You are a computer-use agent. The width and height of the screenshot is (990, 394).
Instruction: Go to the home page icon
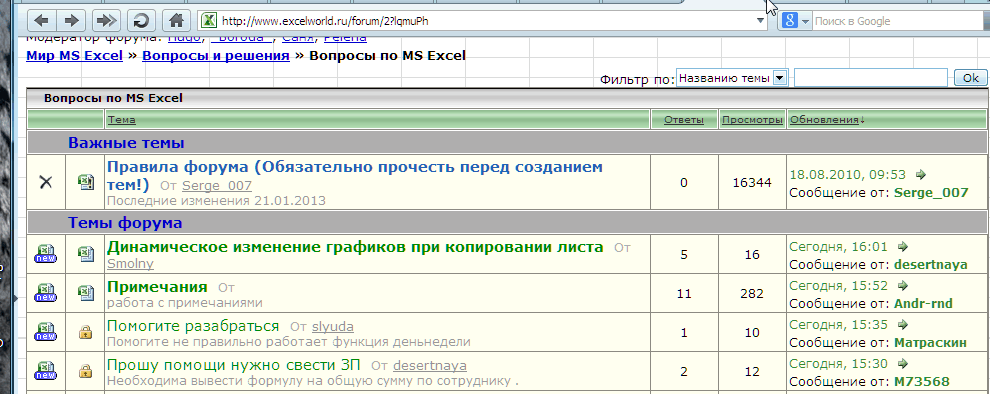(x=176, y=21)
